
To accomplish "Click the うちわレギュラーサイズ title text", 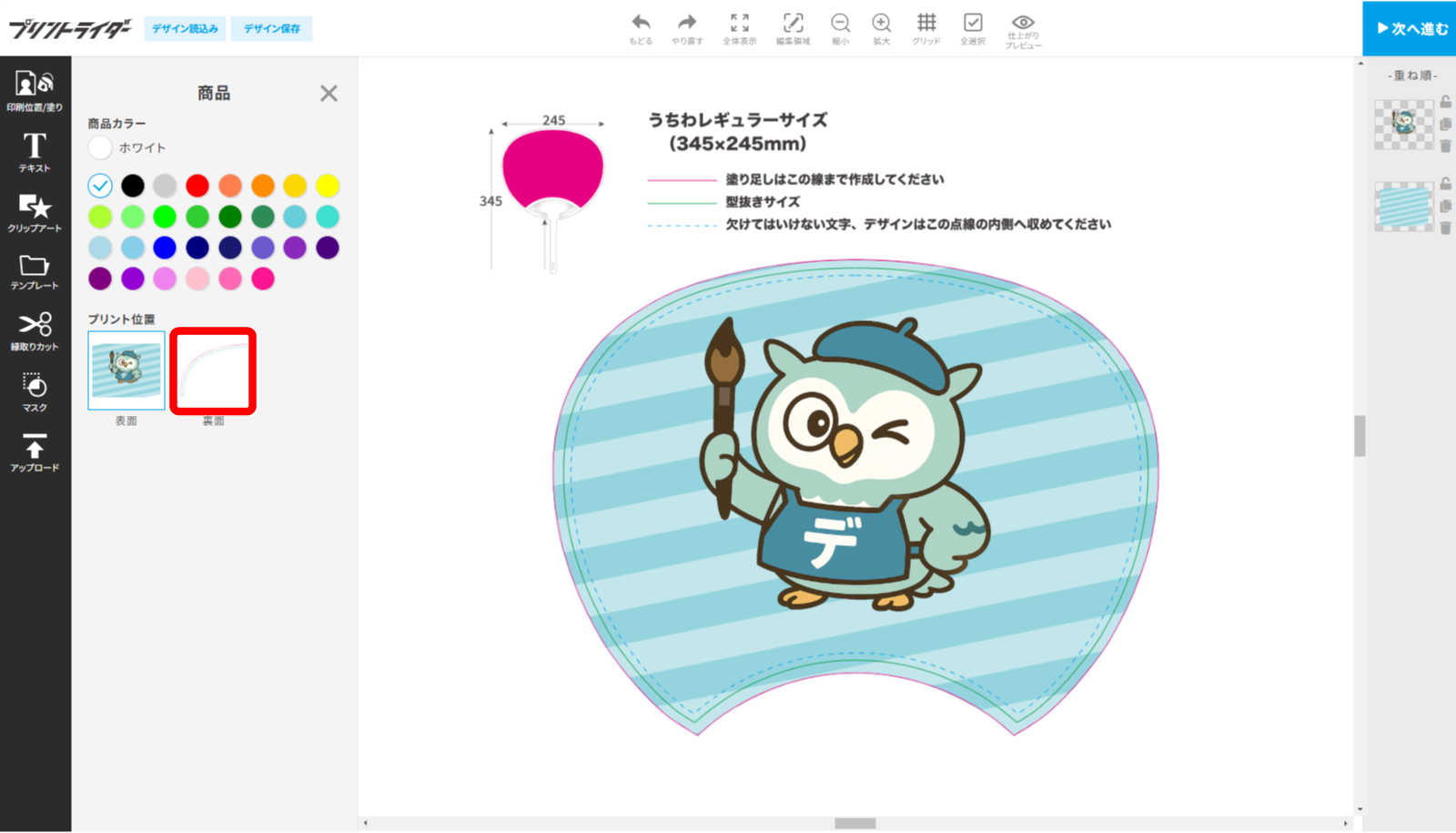I will tap(738, 120).
